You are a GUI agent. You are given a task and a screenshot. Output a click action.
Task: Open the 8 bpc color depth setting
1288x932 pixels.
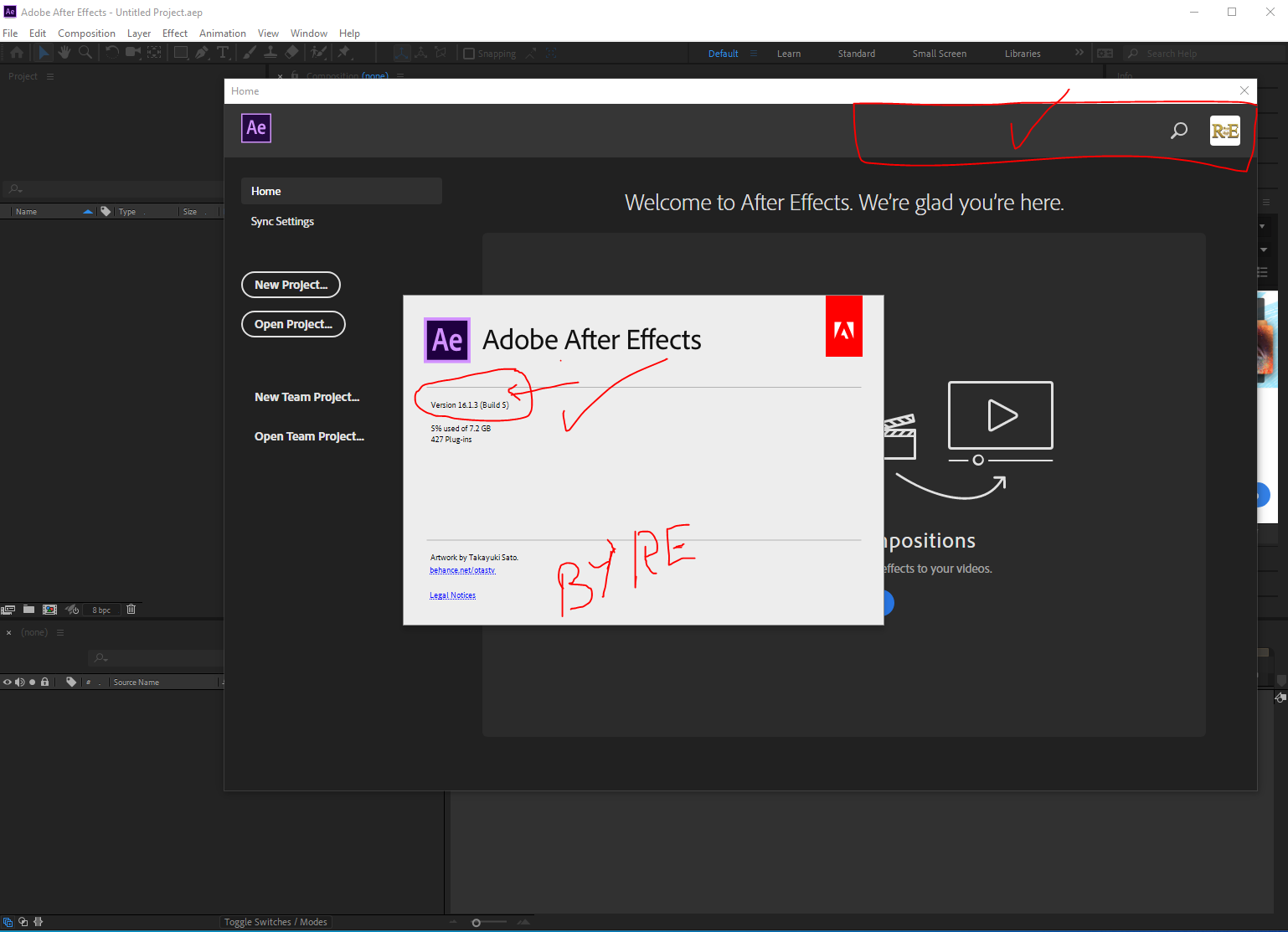[101, 610]
